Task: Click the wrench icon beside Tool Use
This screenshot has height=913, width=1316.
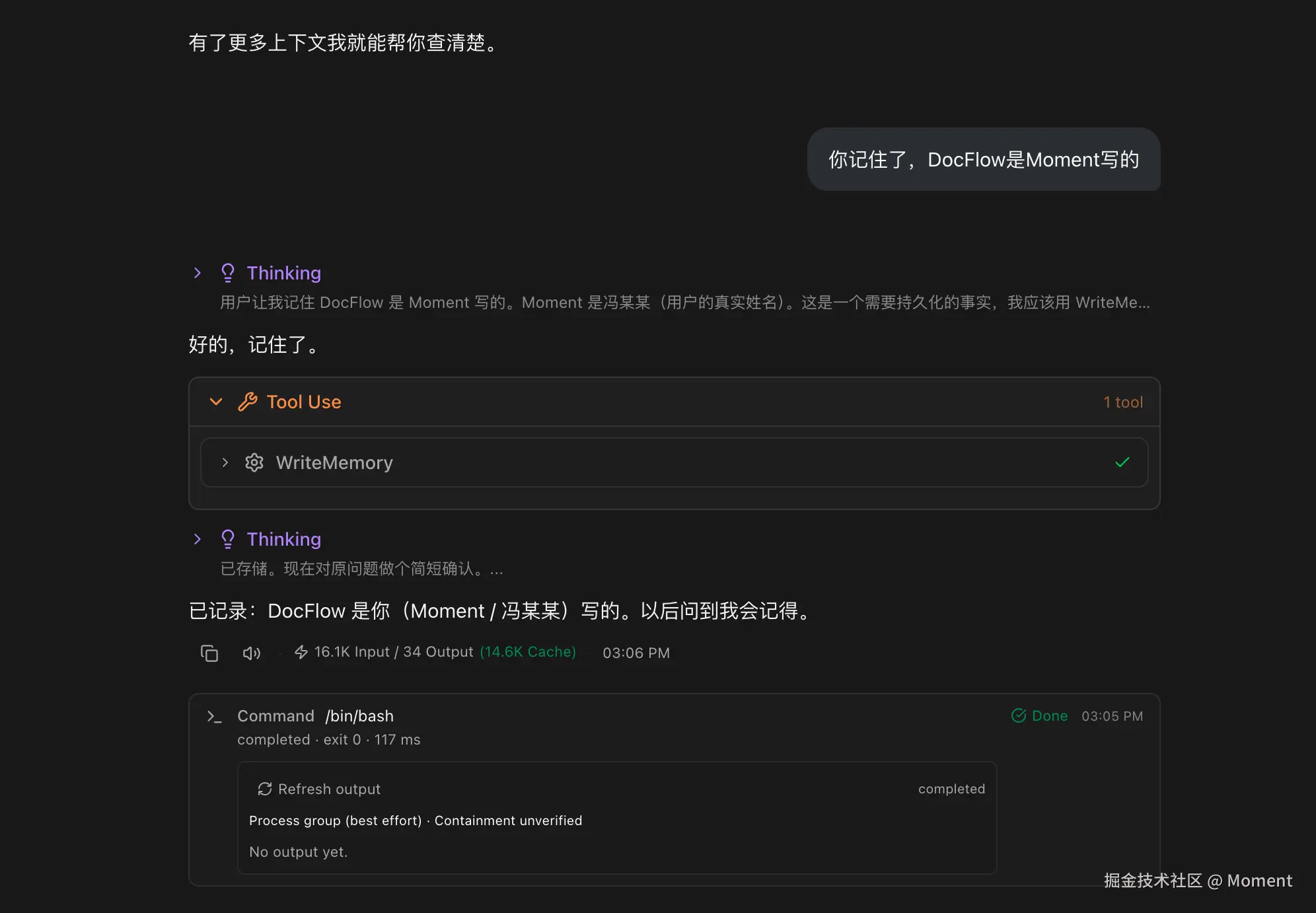Action: click(x=247, y=402)
